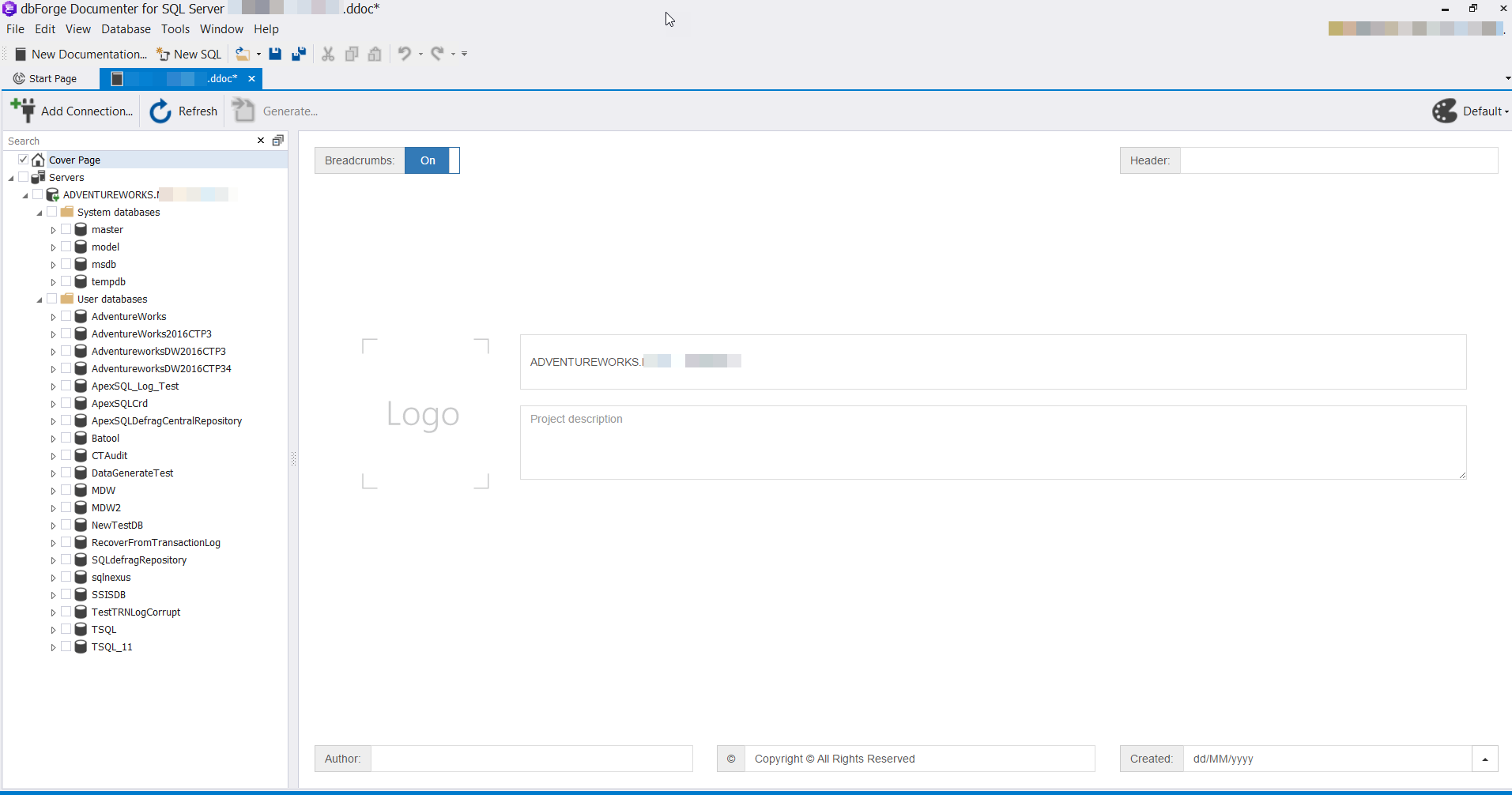Click the Cut scissors icon
The height and width of the screenshot is (795, 1512).
tap(328, 54)
